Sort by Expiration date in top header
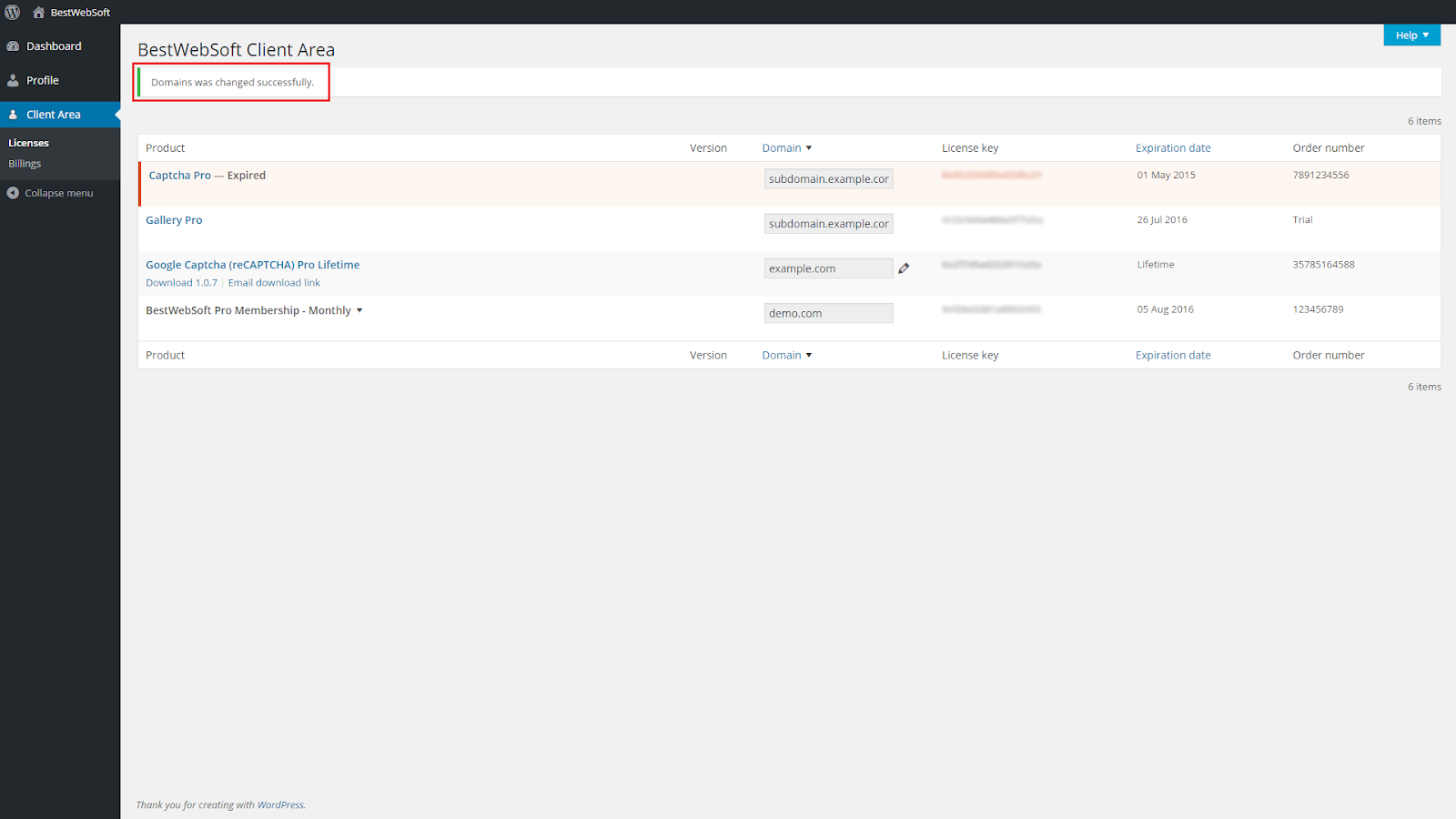The image size is (1456, 819). coord(1173,147)
